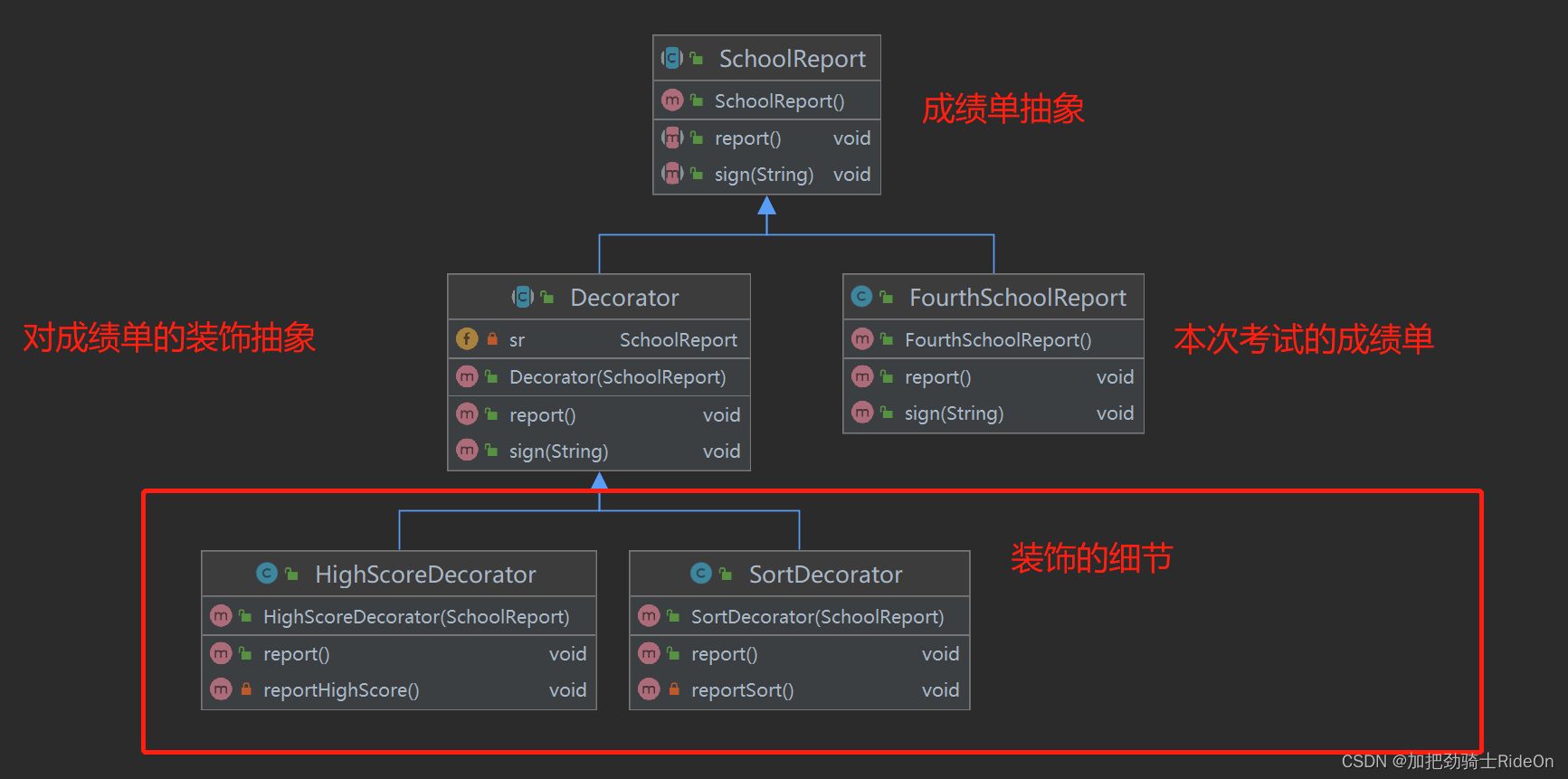
Task: Click method icon beside HighScoreDecorator(SchoolReport)
Action: (221, 616)
